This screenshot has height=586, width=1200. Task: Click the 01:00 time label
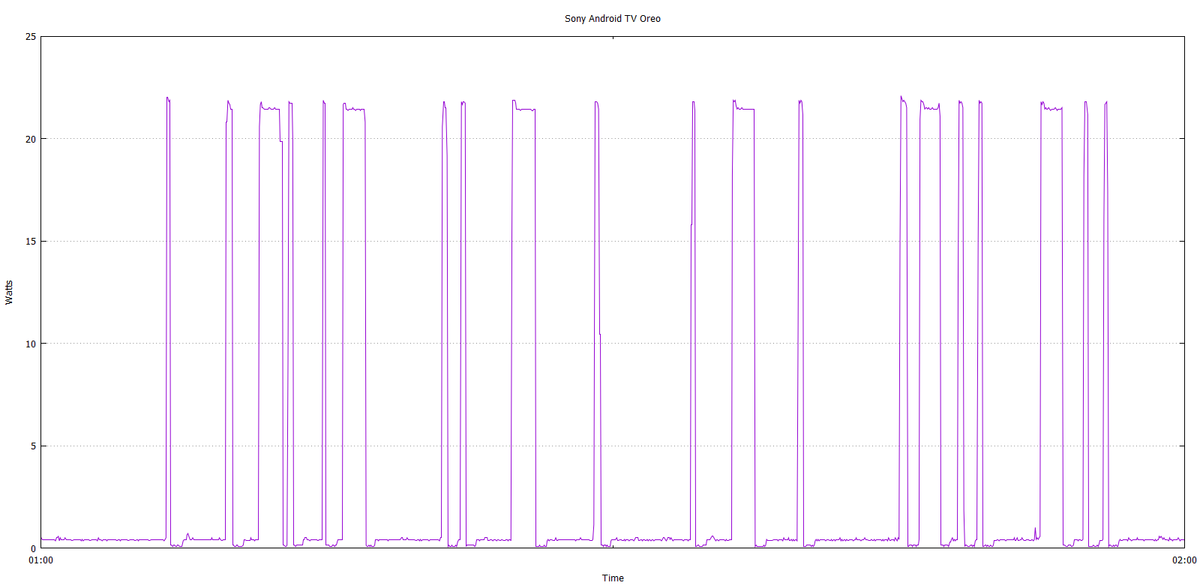40,561
